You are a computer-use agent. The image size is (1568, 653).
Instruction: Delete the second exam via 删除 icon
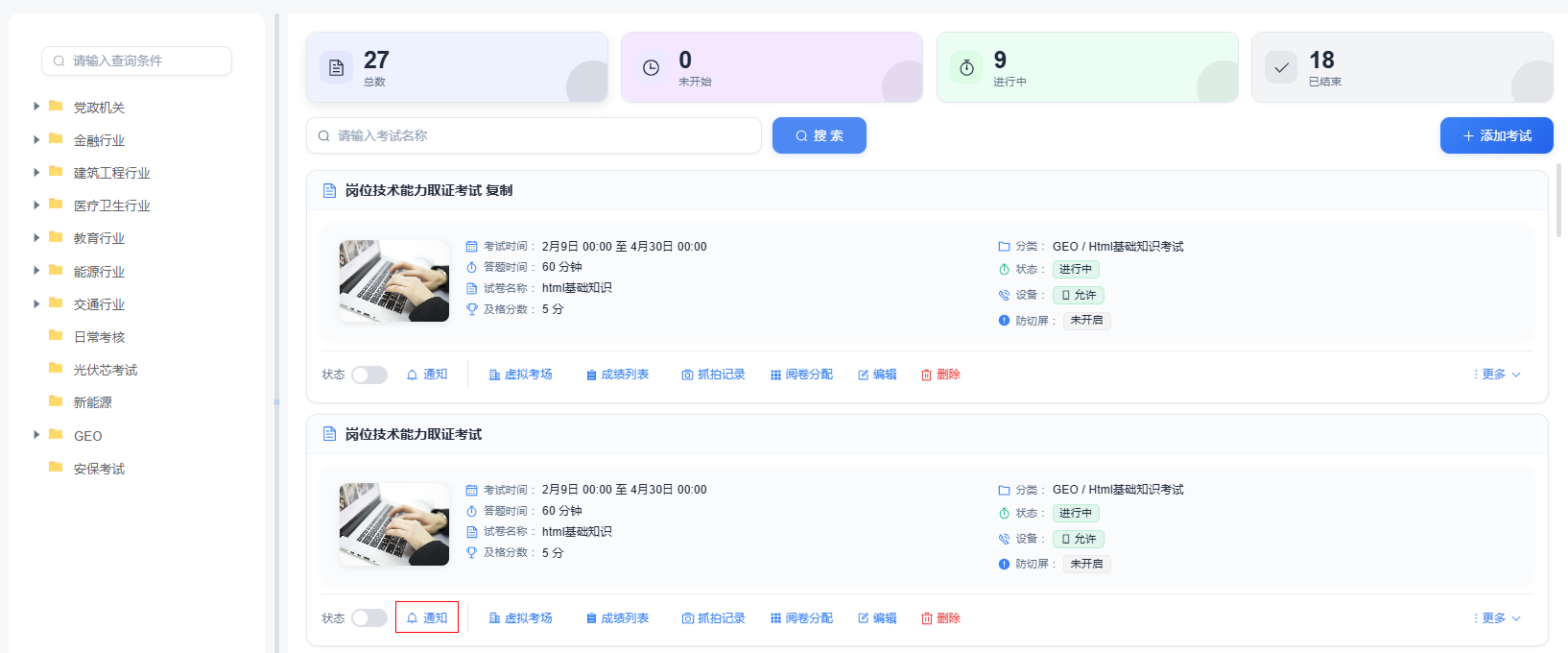[x=927, y=618]
